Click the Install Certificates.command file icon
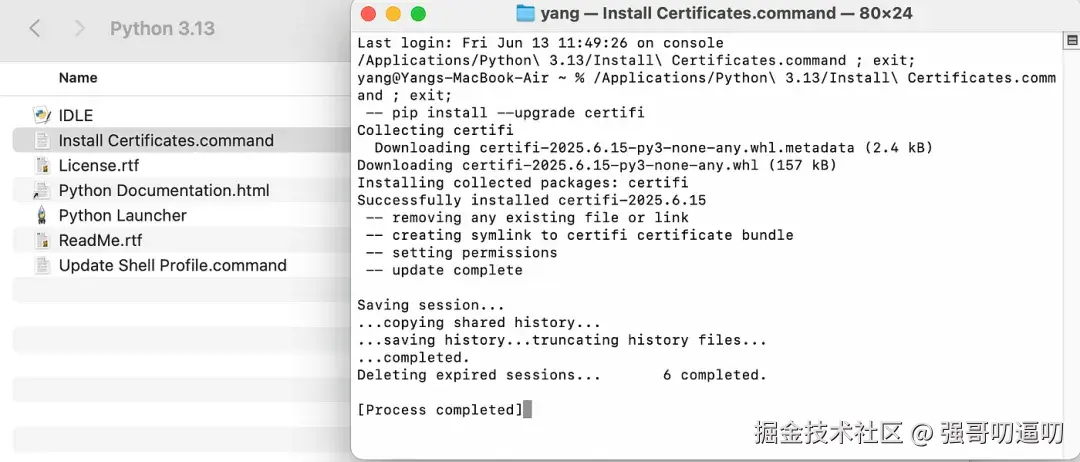The image size is (1080, 462). point(42,140)
